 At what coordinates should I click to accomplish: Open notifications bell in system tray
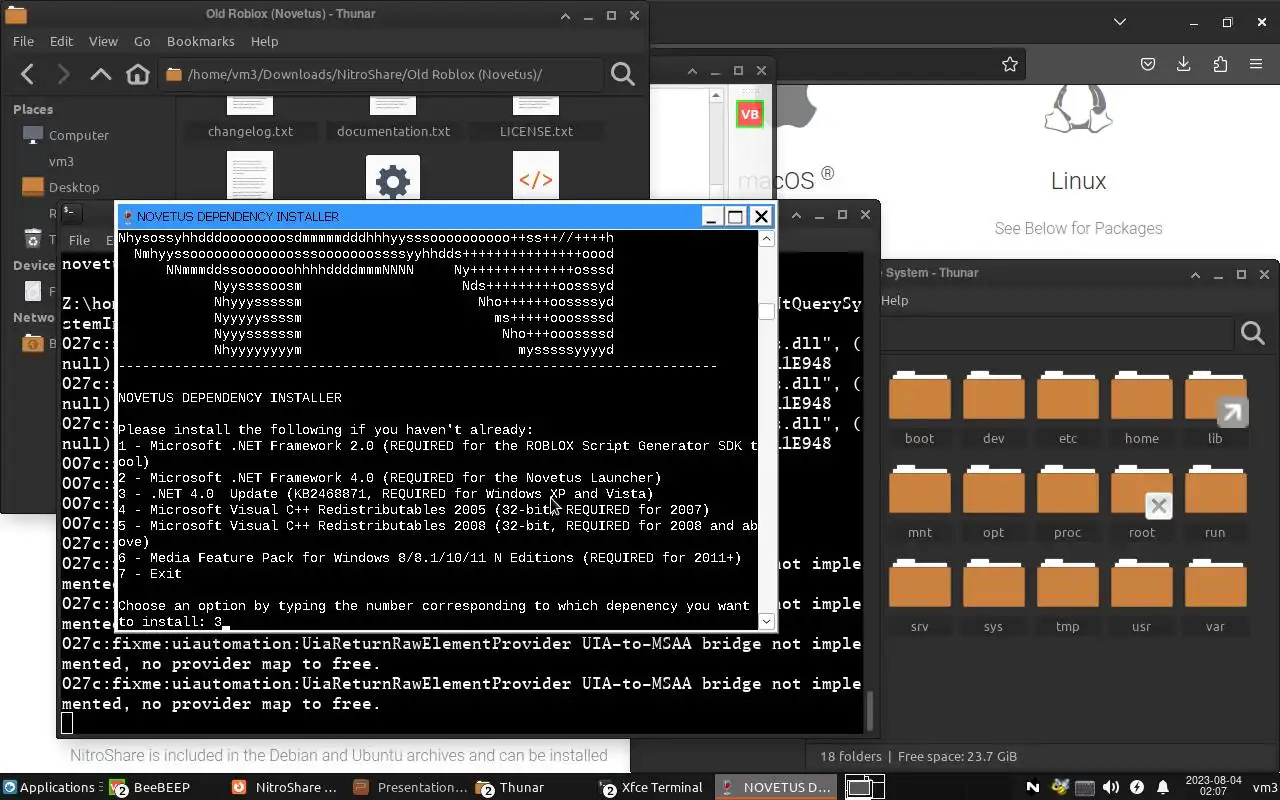click(1163, 787)
